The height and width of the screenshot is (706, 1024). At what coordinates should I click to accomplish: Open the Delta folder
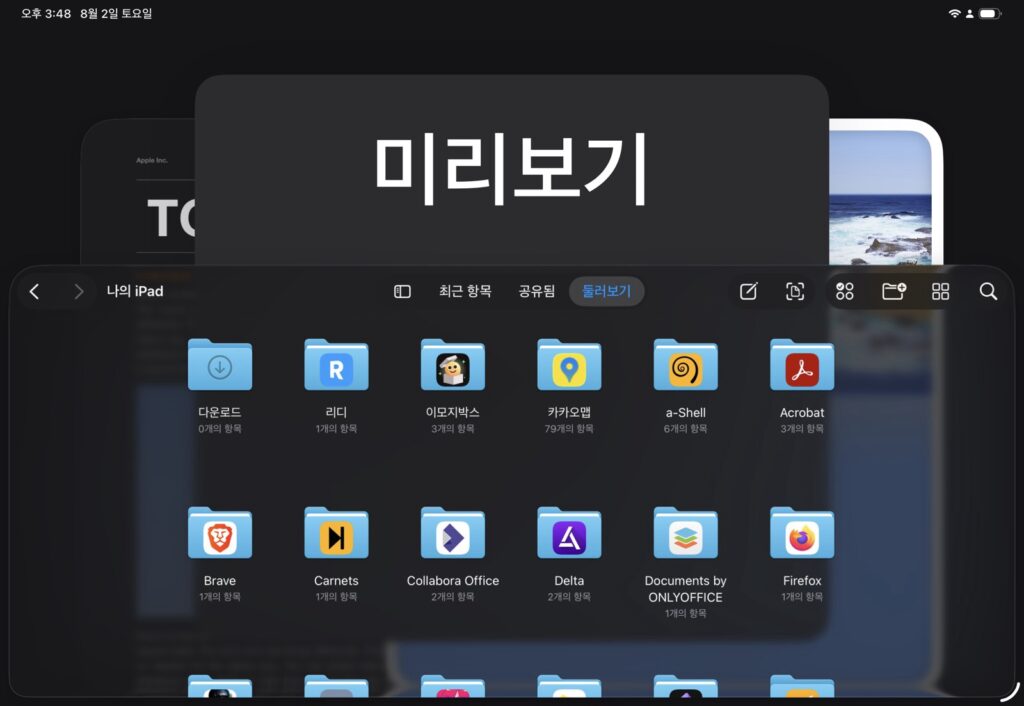[569, 533]
